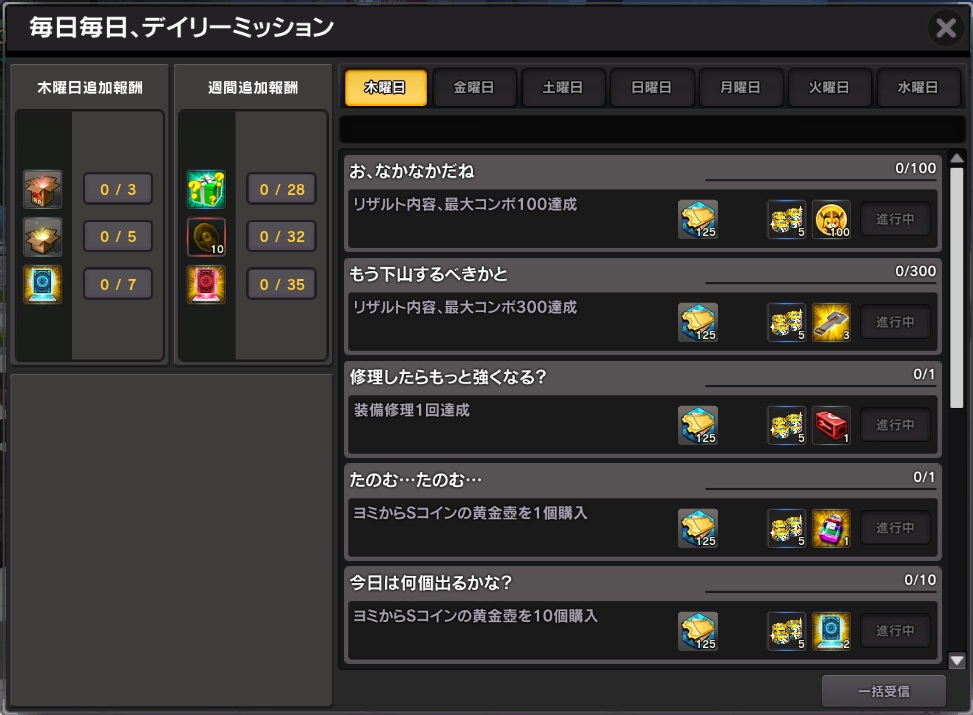This screenshot has height=715, width=973.
Task: Click 進行中 button for 最大コンボ100達成
Action: [x=895, y=219]
